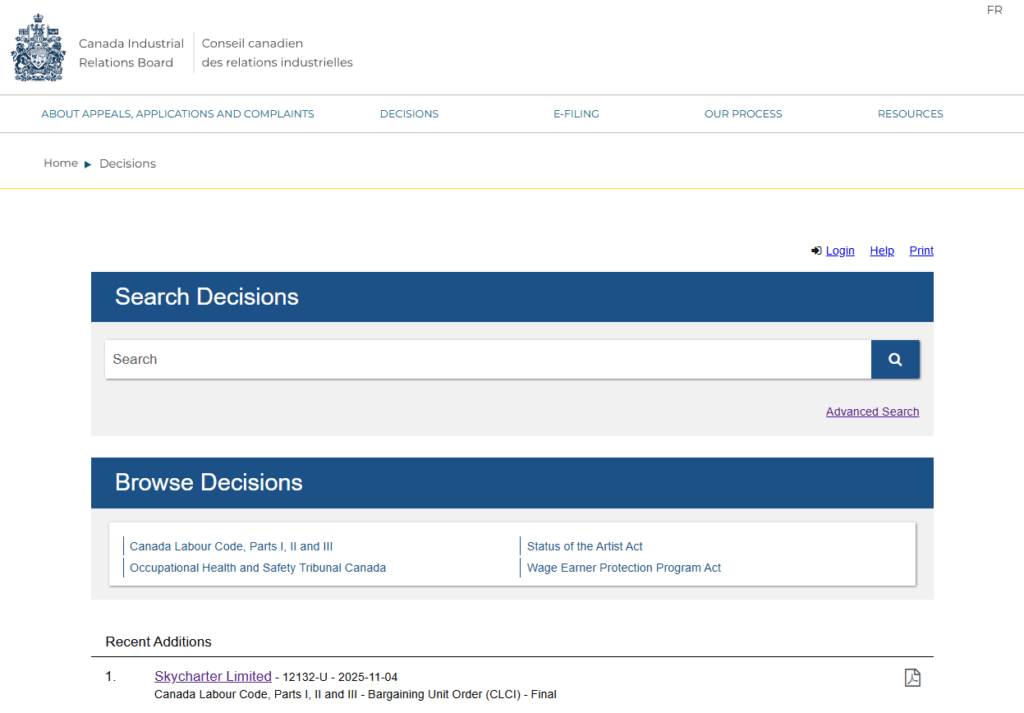Browse Canada Labour Code, Parts I, II and III
This screenshot has width=1024, height=713.
[231, 547]
